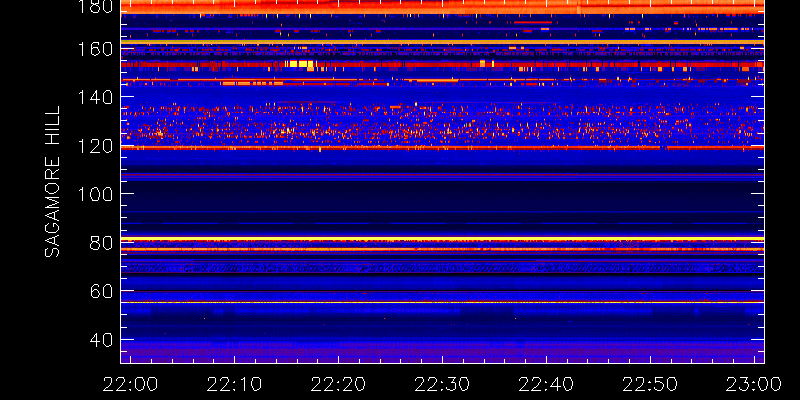This screenshot has width=800, height=400.
Task: Click the 40 frequency axis label
Action: tap(101, 339)
